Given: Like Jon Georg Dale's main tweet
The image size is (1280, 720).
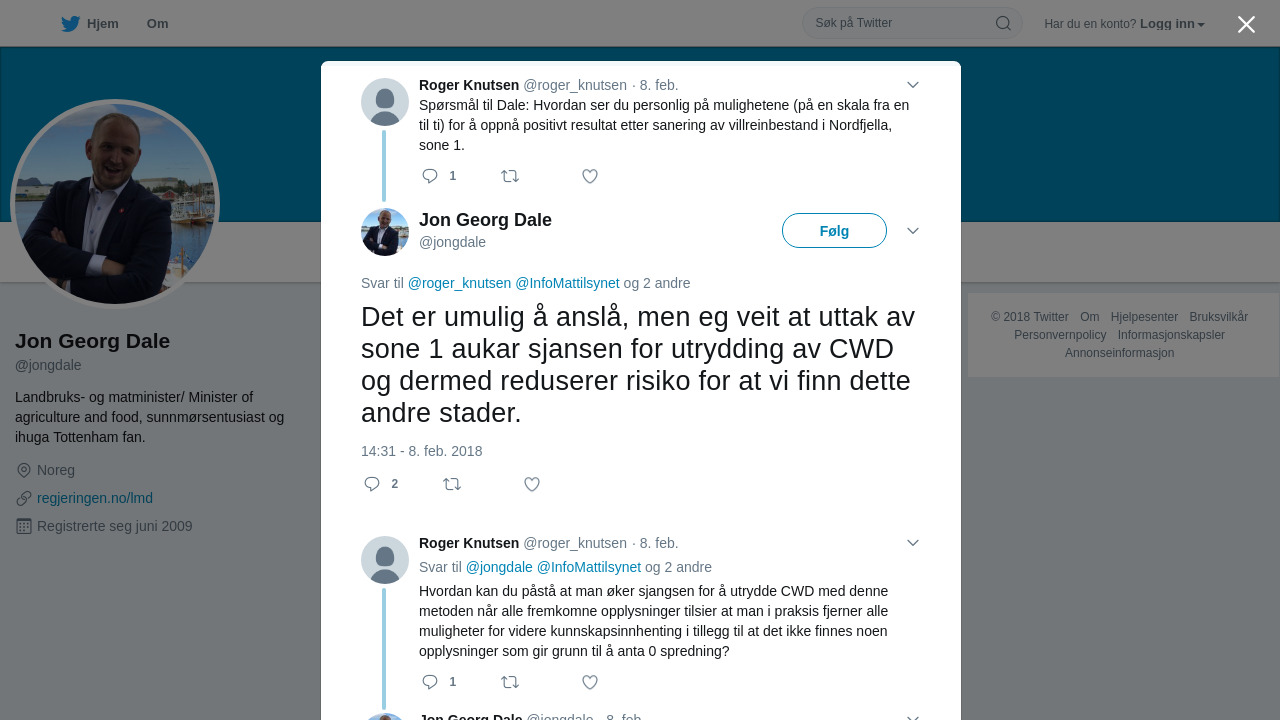Looking at the screenshot, I should coord(532,484).
